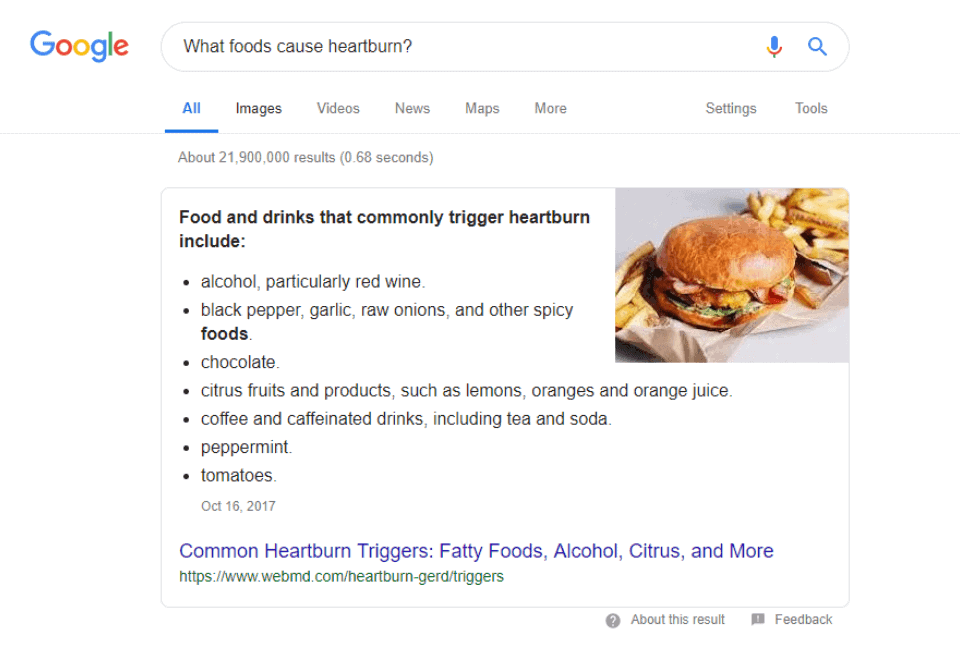Click the webmd.com heartburn-gerd URL
This screenshot has width=960, height=654.
pyautogui.click(x=341, y=576)
